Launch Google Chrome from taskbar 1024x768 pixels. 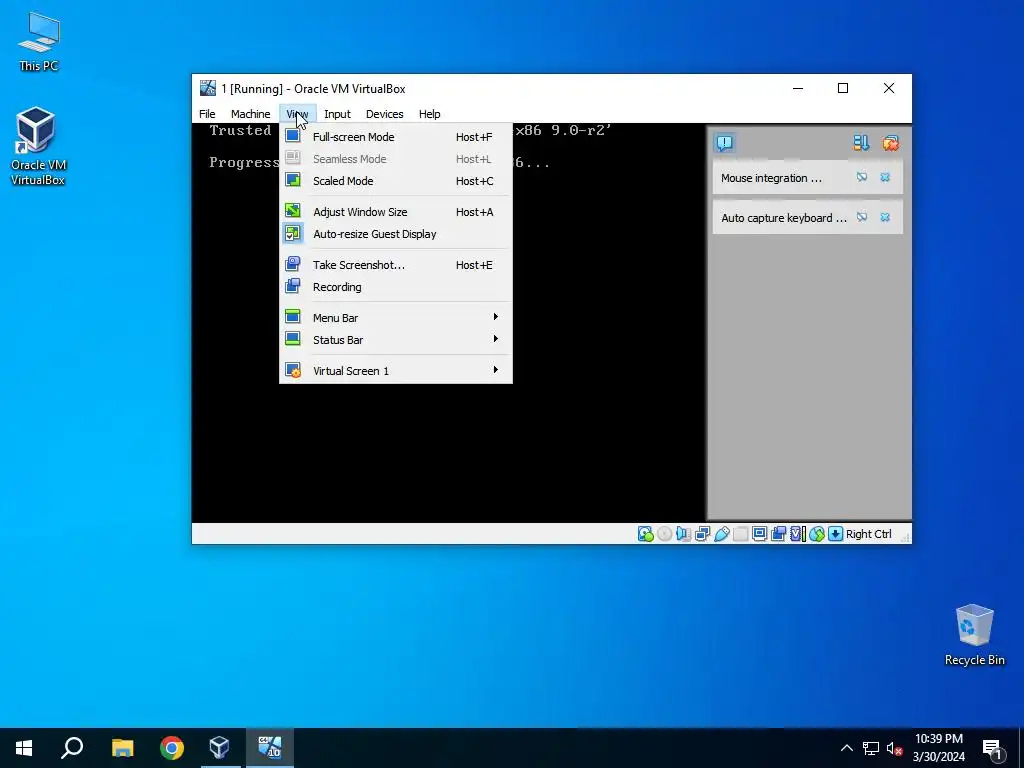coord(172,748)
